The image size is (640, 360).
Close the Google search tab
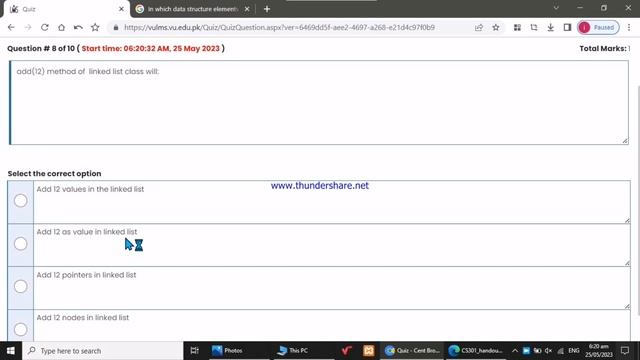247,9
